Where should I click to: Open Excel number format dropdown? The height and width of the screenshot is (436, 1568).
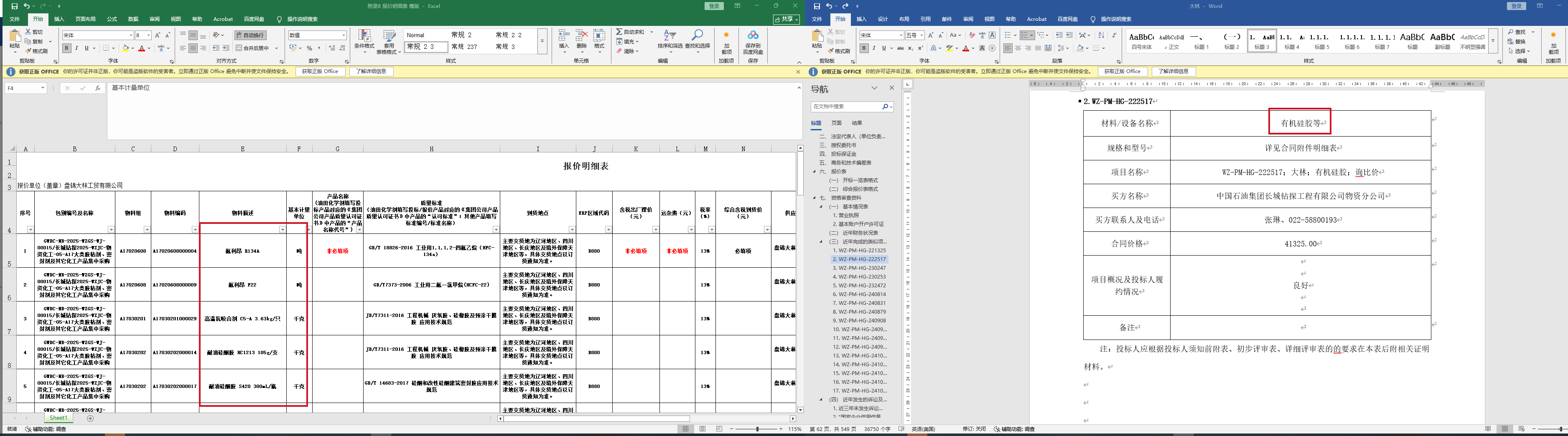tap(343, 35)
